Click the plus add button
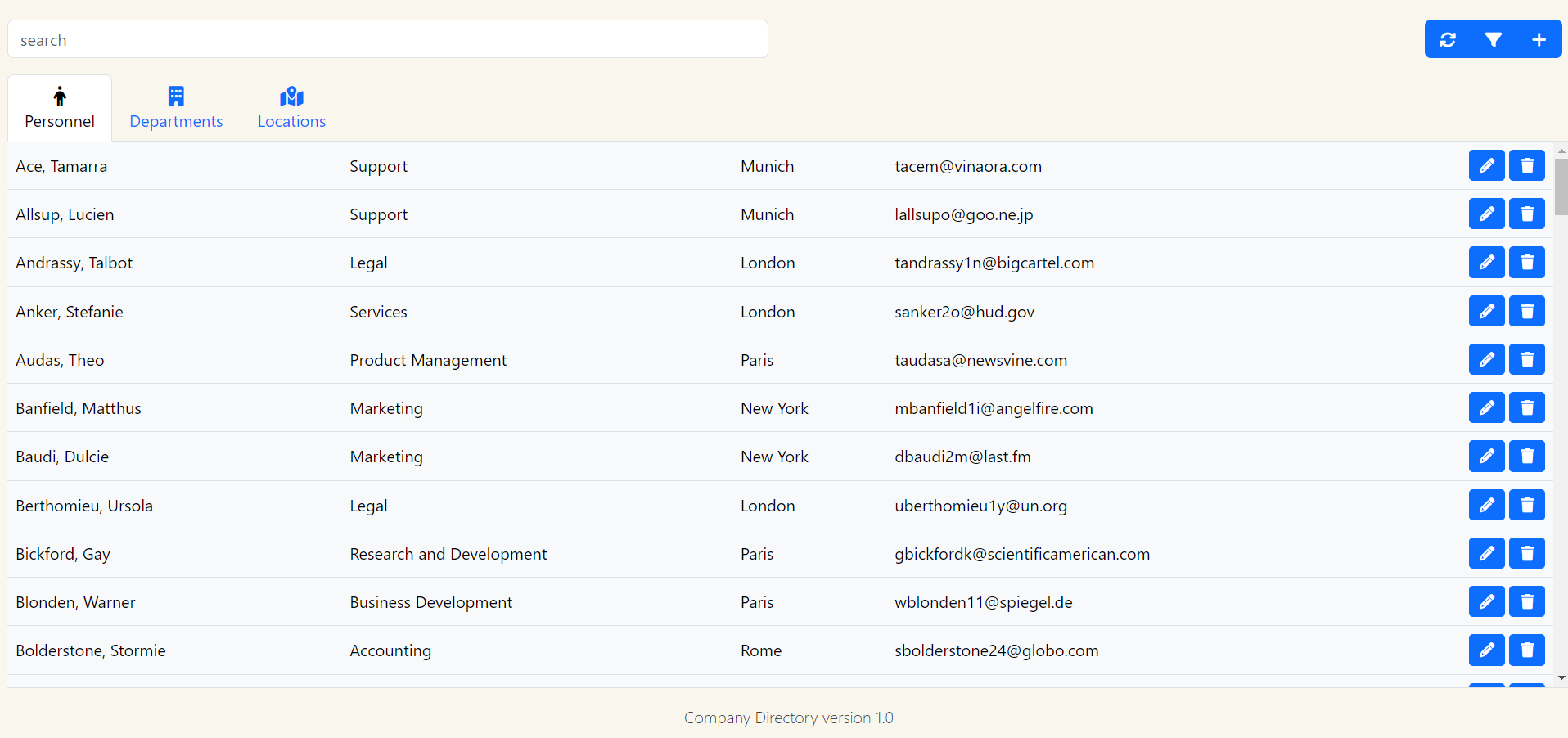The image size is (1568, 738). [1539, 39]
